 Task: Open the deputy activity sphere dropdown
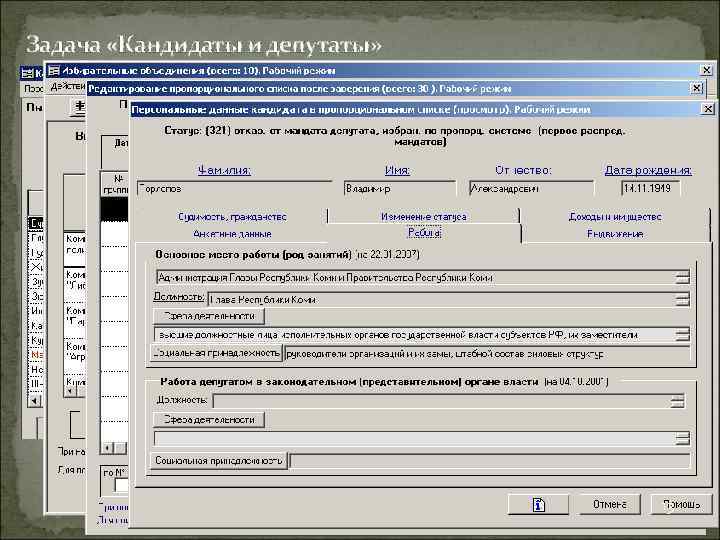point(682,439)
